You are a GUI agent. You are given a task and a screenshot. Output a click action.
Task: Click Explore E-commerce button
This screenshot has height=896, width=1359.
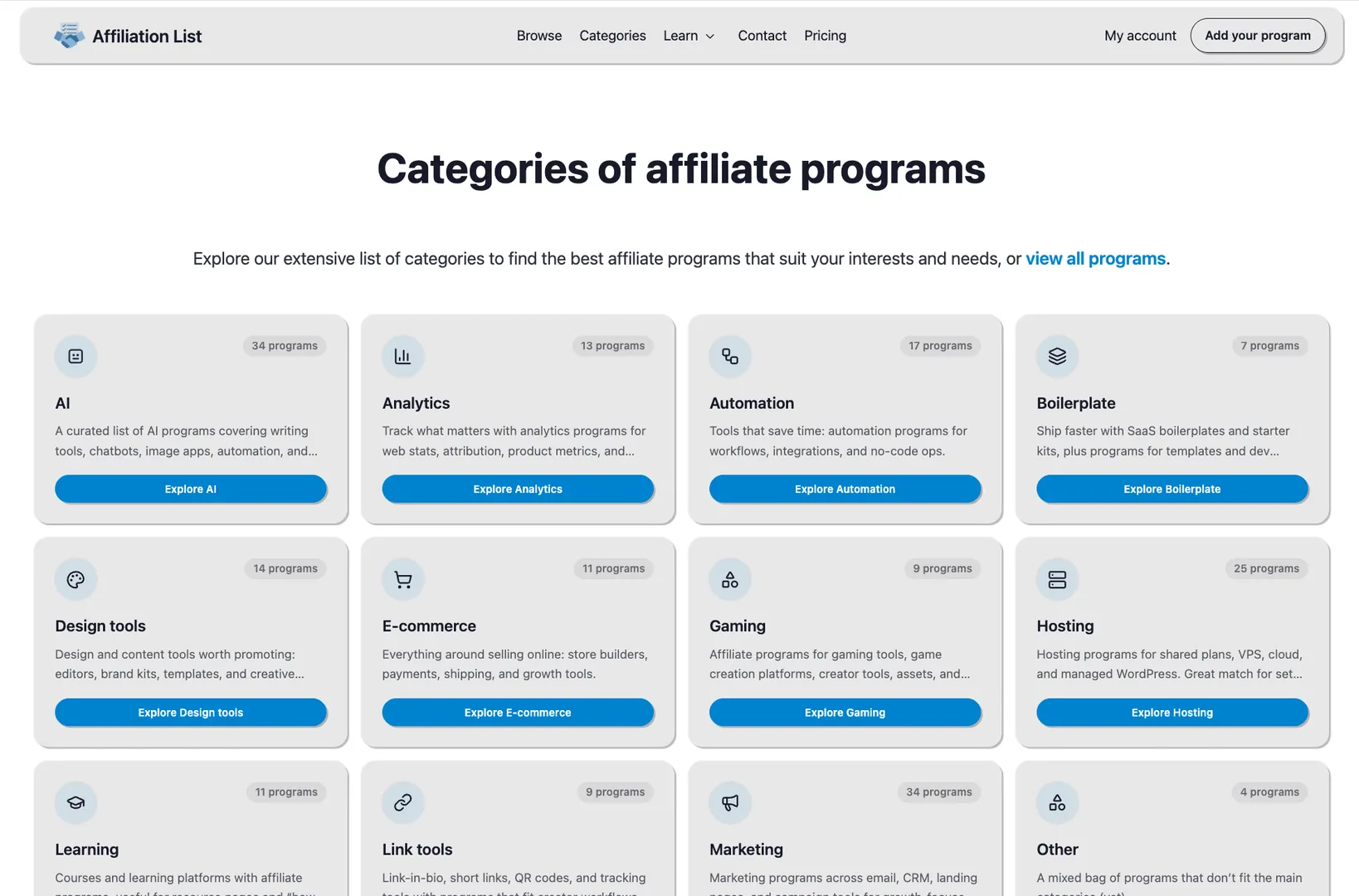tap(518, 712)
